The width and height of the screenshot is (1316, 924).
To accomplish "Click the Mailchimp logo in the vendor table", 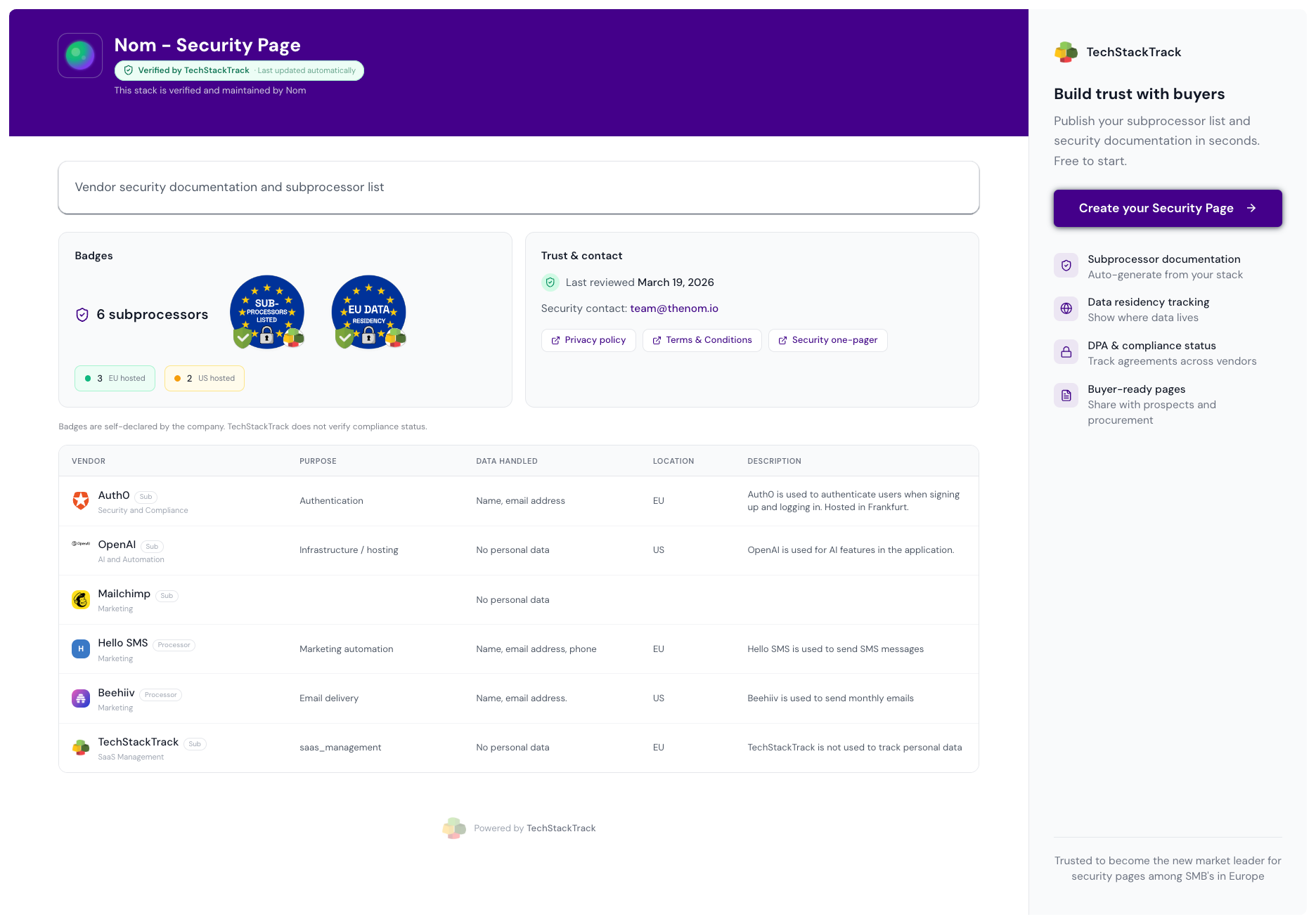I will (80, 599).
